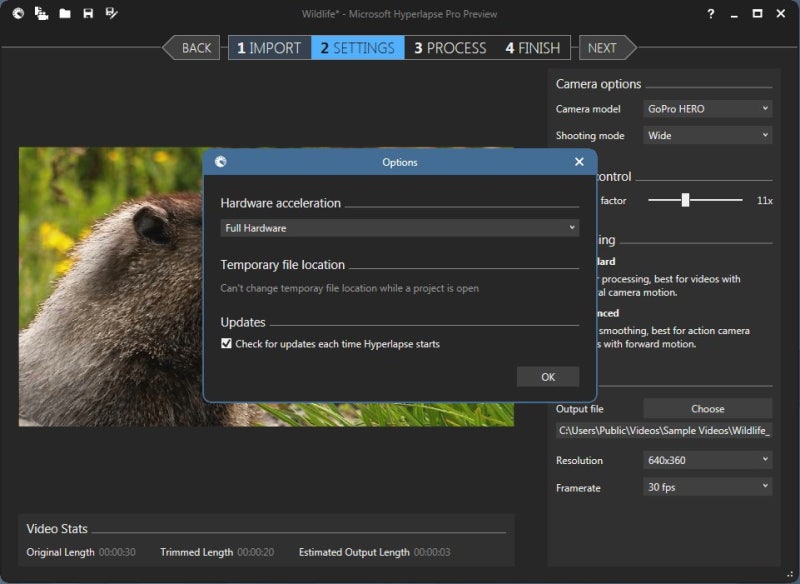Switch to the 3 PROCESS tab
800x584 pixels.
click(449, 47)
